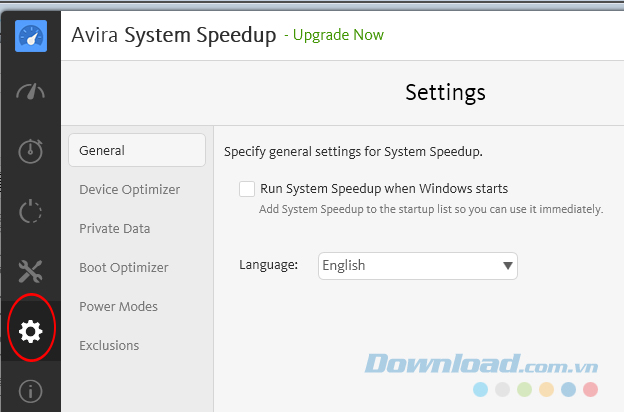
Task: Switch to the Device Optimizer tab
Action: [x=129, y=189]
